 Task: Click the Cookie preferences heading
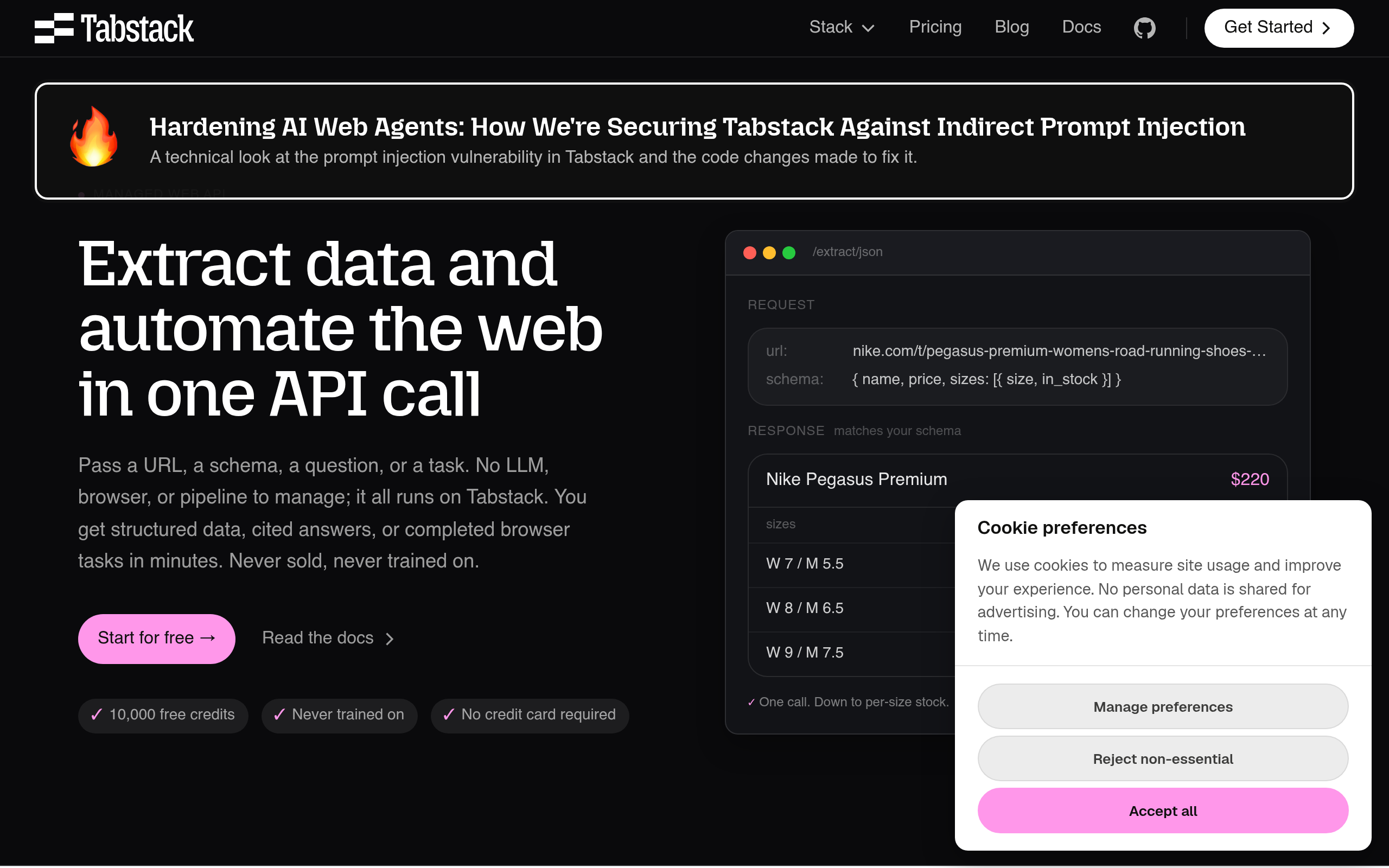(1062, 527)
